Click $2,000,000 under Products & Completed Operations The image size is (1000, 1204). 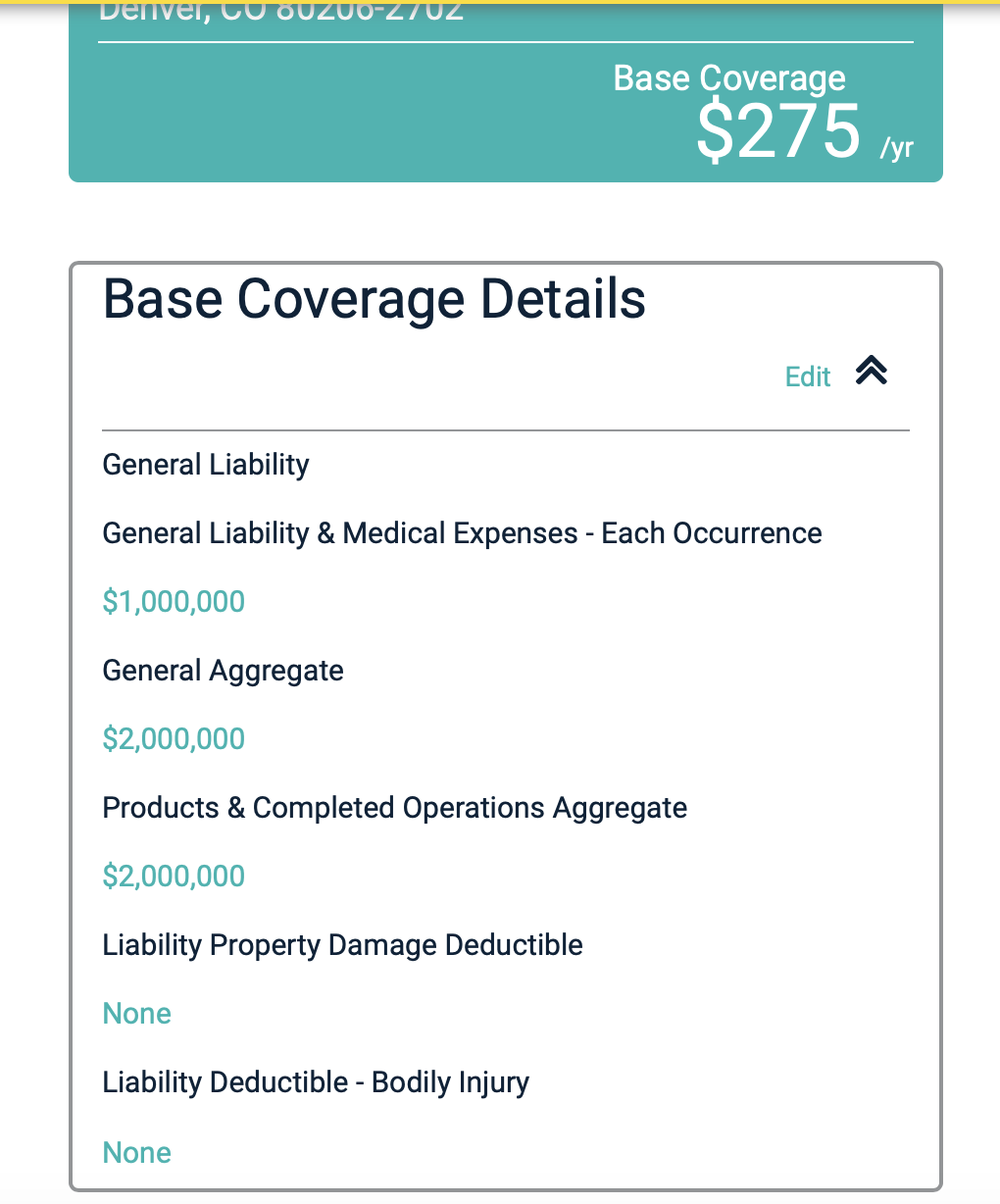(x=174, y=877)
